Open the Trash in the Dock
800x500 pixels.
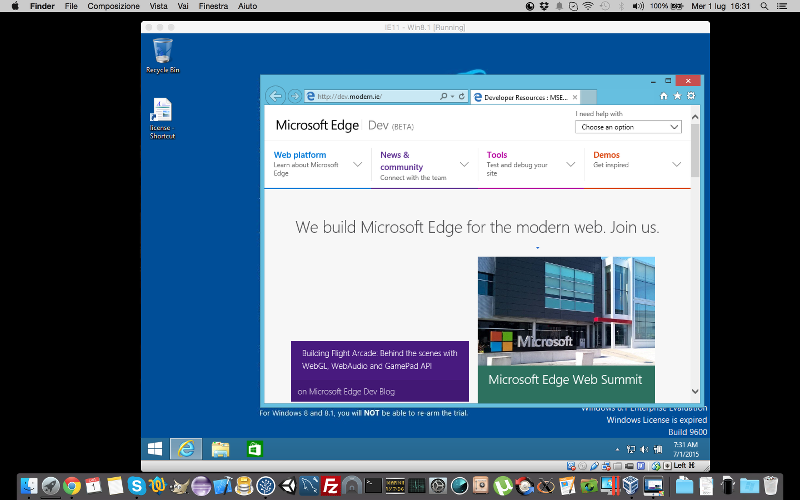coord(770,486)
